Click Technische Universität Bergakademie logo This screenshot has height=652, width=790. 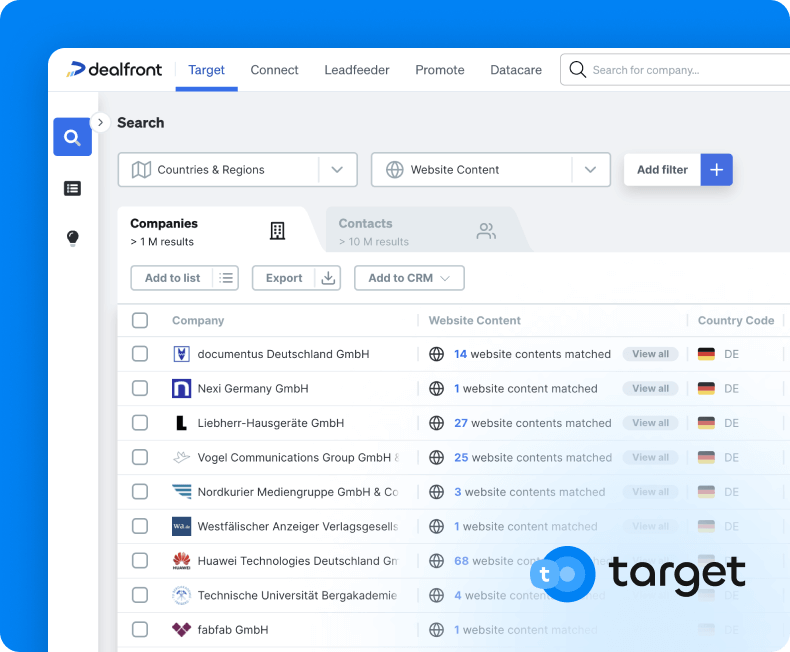[x=181, y=596]
